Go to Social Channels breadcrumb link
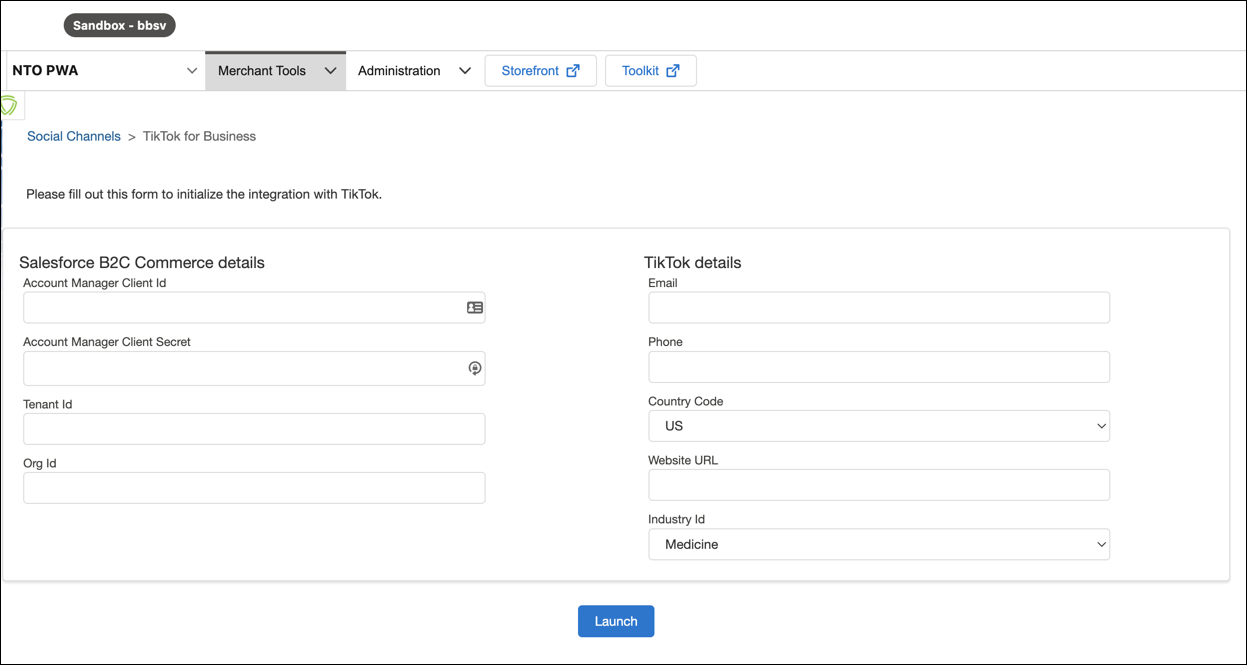Image resolution: width=1247 pixels, height=665 pixels. [74, 136]
